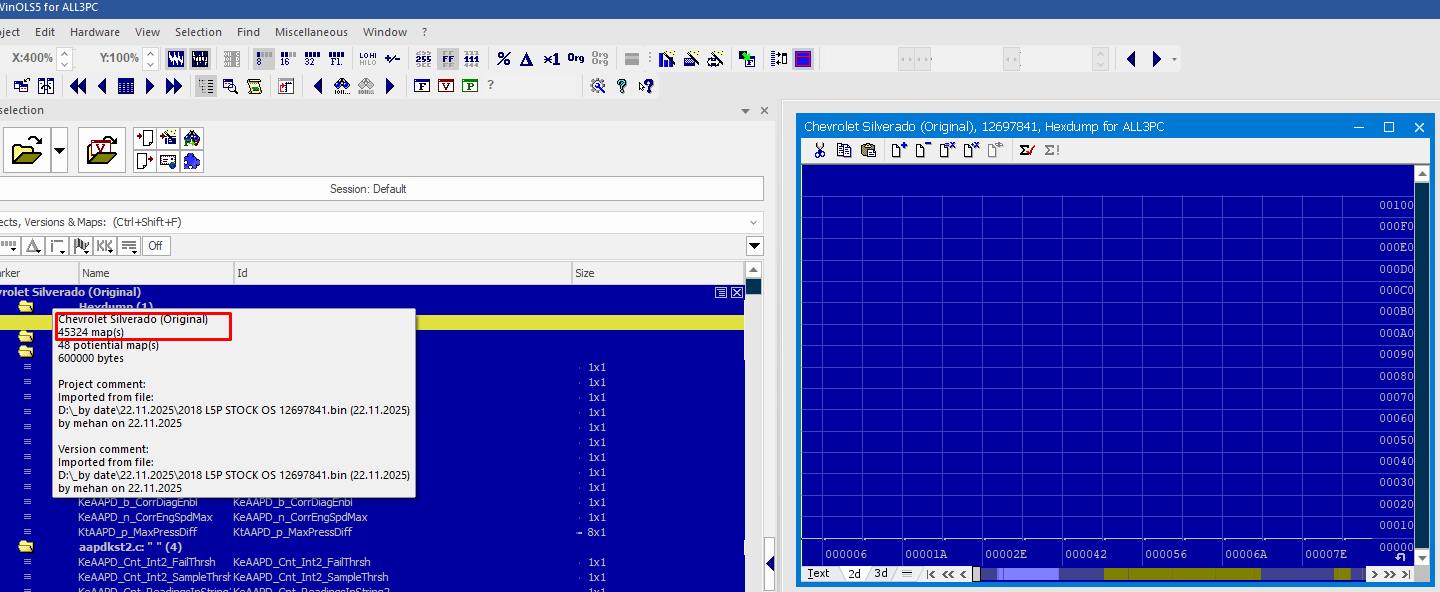Viewport: 1440px width, 592px height.
Task: Click the x1 factor display icon
Action: coord(551,59)
